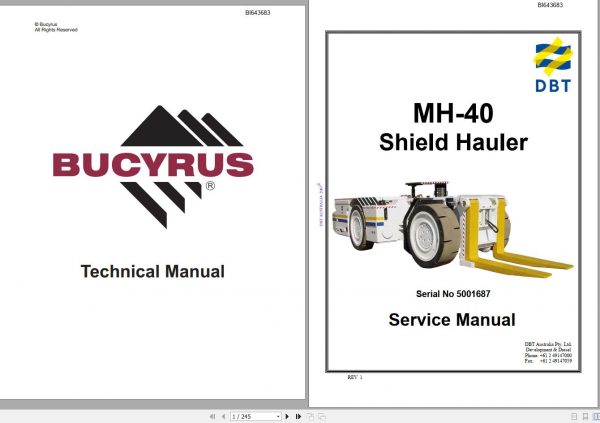Open the page number dropdown arrow

pos(278,416)
